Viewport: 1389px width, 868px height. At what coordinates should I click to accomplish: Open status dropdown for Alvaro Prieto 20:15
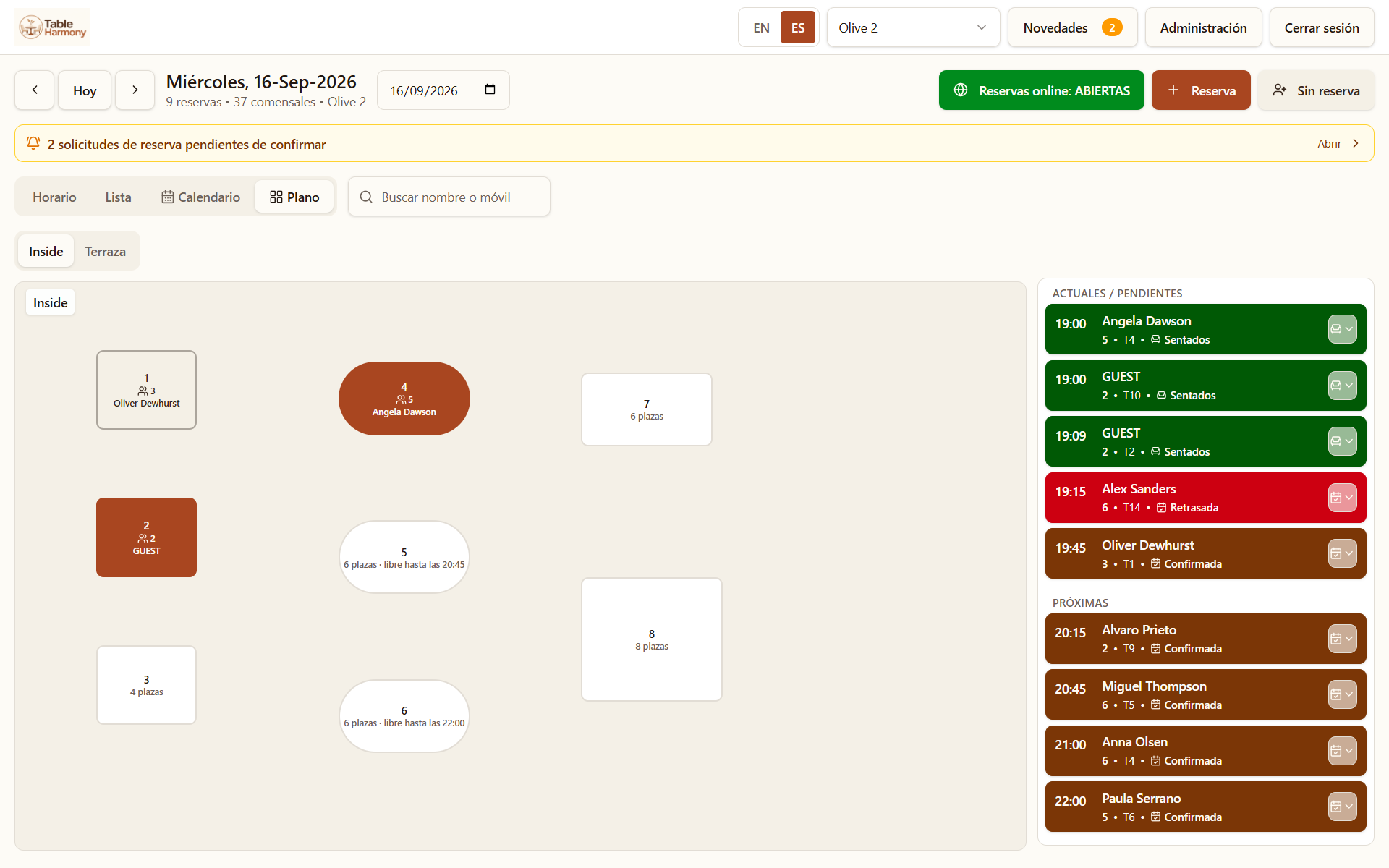point(1342,639)
